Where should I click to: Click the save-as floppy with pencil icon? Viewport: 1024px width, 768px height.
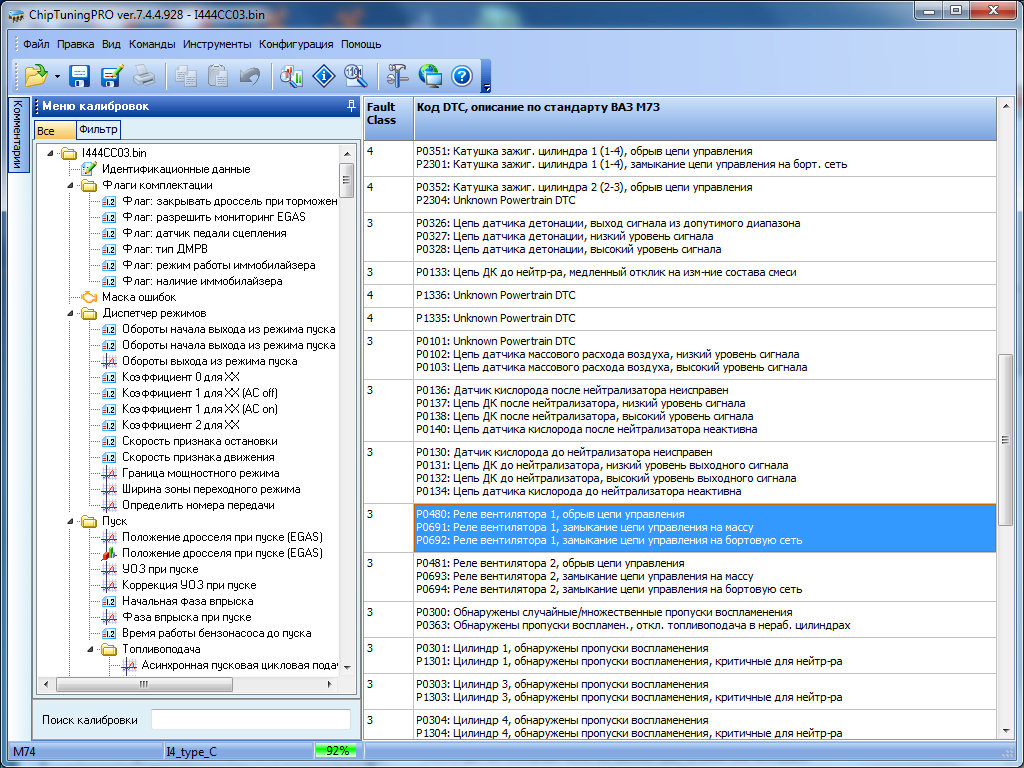(111, 75)
